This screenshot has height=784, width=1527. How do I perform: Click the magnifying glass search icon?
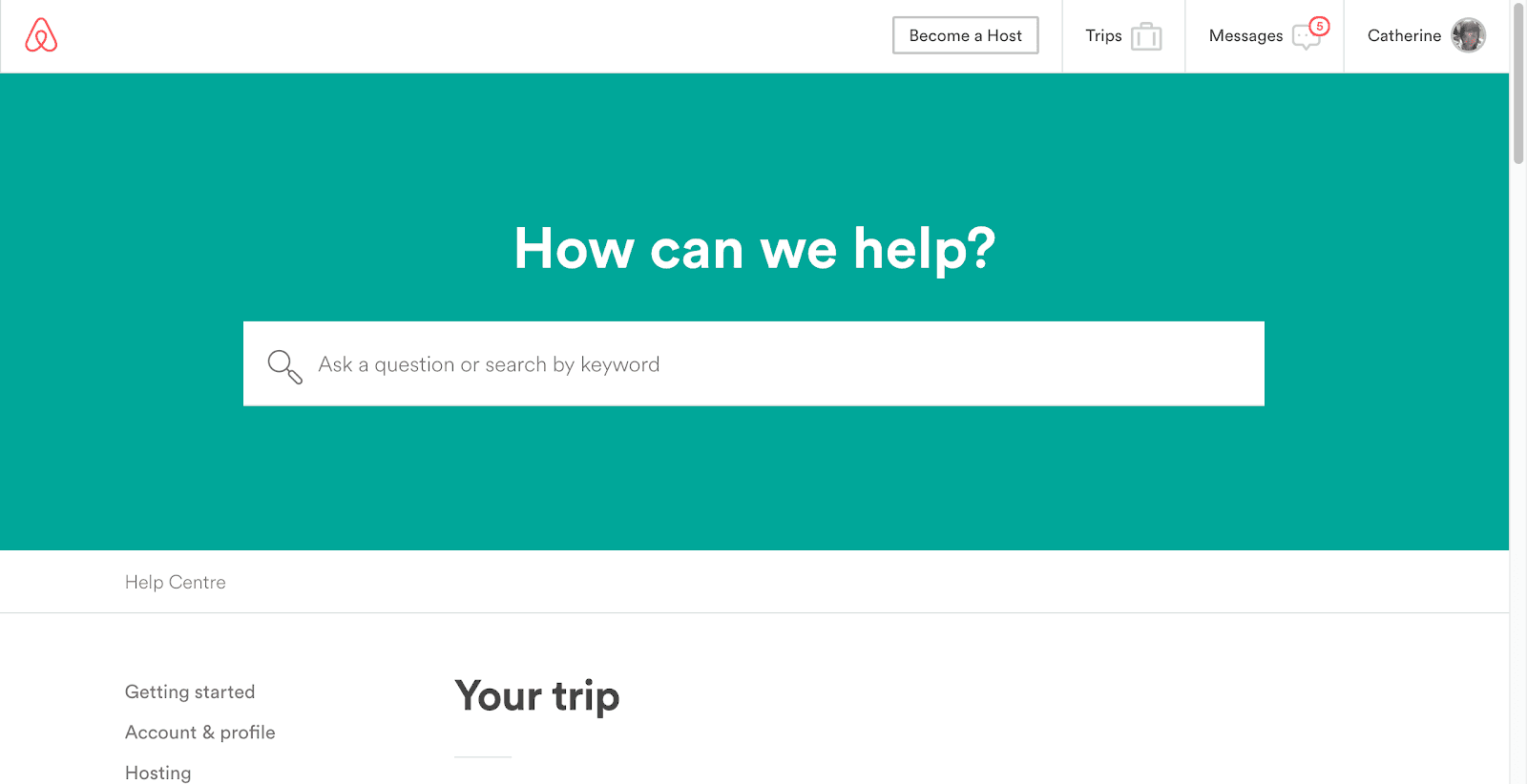(284, 365)
